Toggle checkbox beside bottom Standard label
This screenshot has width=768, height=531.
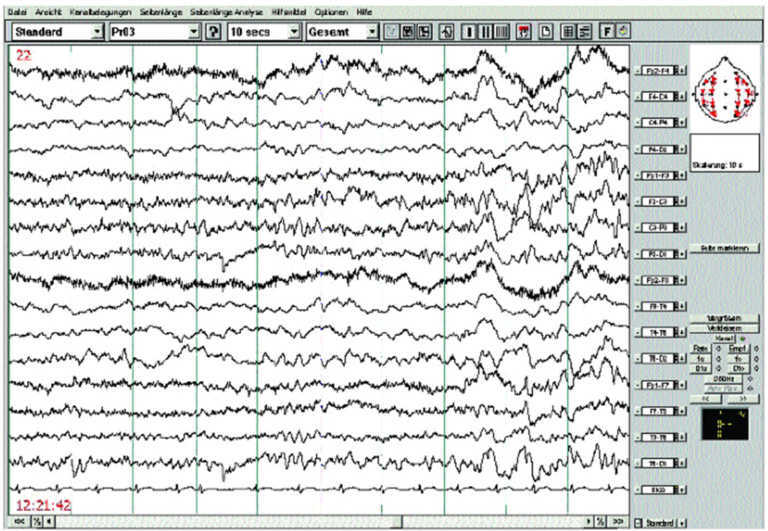click(x=638, y=523)
